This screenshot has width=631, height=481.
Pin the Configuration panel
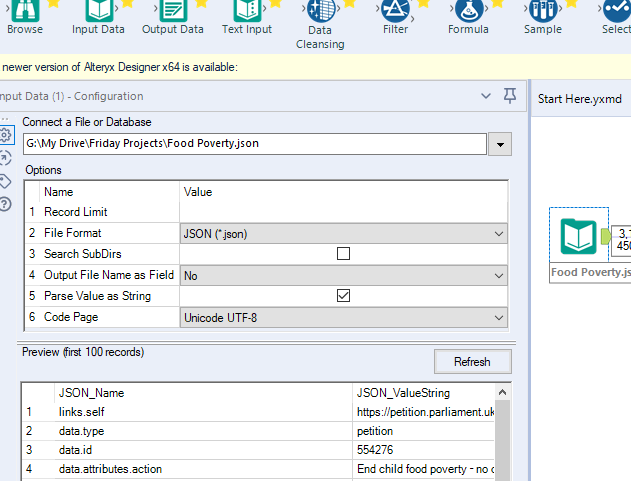tap(510, 96)
